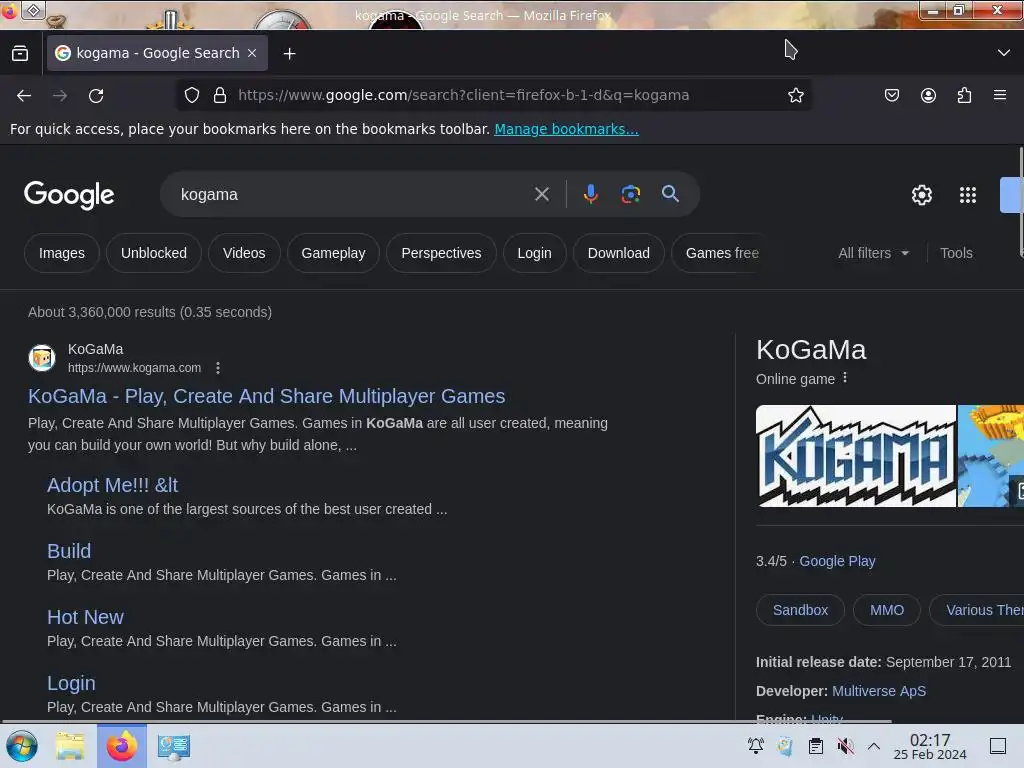Open the Firefox account icon
The image size is (1024, 768).
(928, 95)
